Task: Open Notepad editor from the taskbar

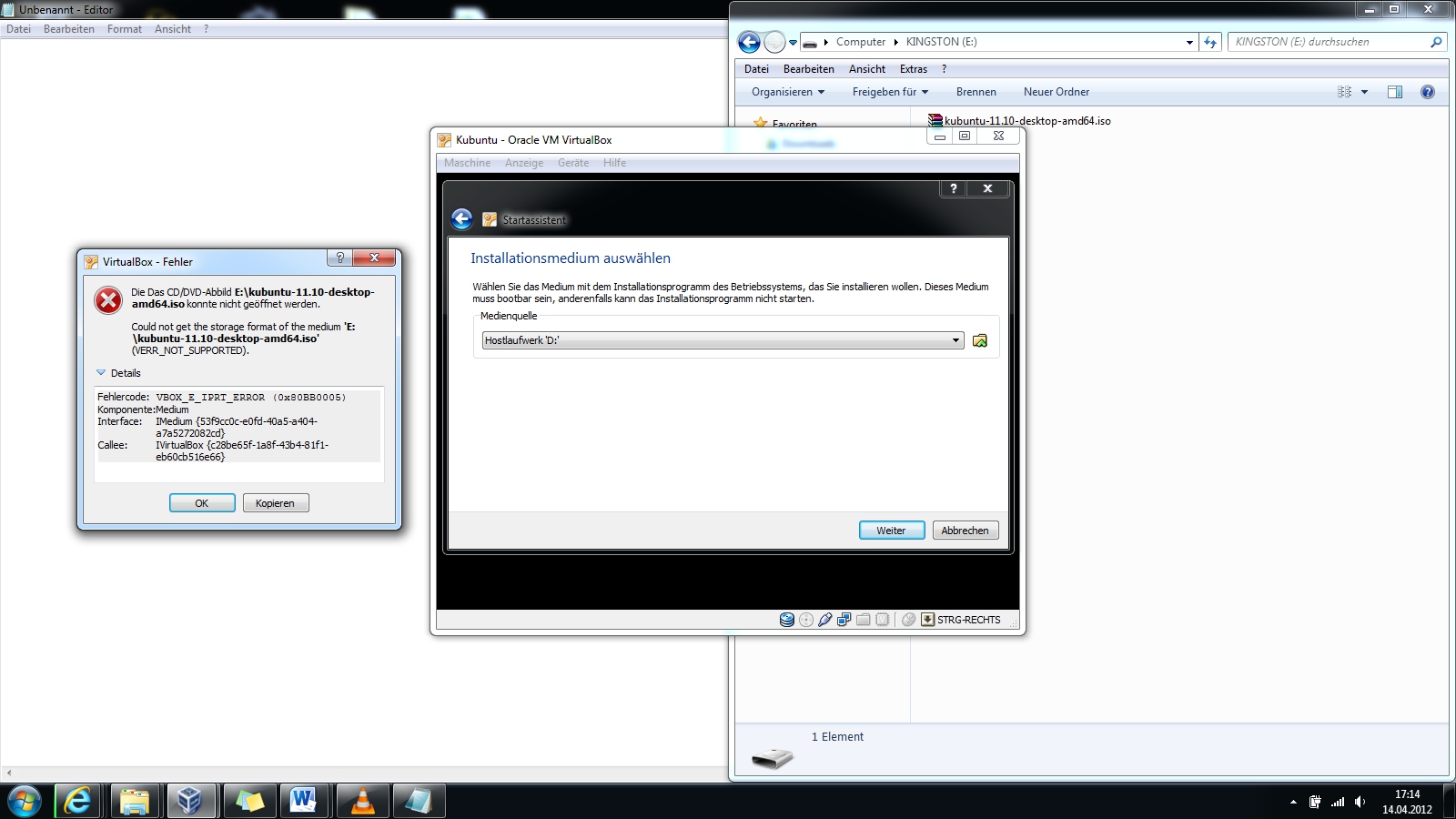Action: tap(419, 801)
